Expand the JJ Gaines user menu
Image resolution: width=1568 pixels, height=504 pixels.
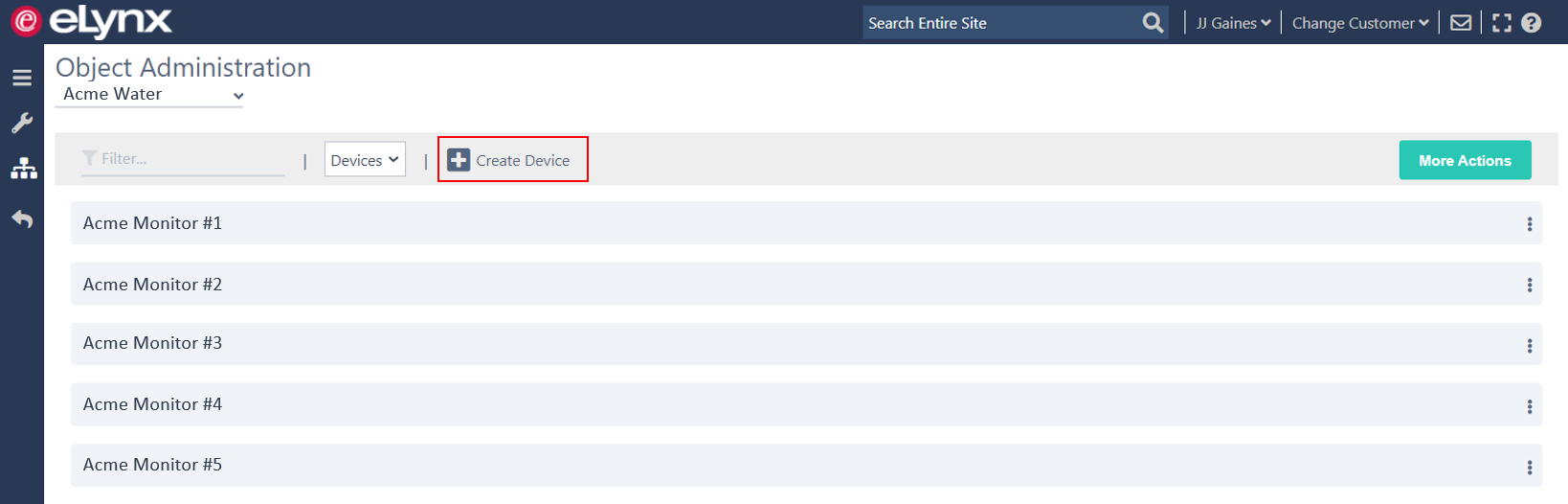click(1233, 23)
